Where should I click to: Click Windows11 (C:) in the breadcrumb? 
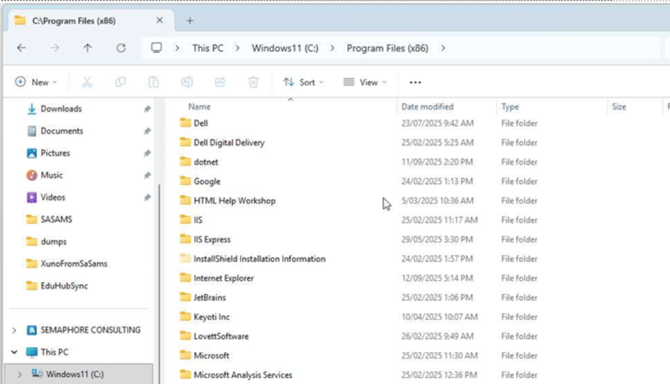click(285, 48)
